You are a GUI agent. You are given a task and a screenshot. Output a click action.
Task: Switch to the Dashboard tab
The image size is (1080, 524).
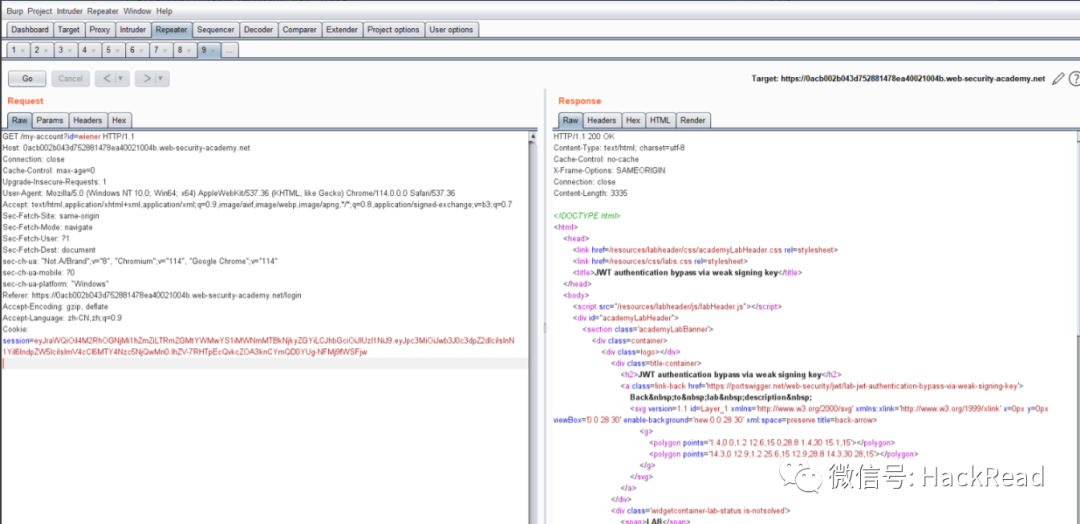tap(30, 30)
